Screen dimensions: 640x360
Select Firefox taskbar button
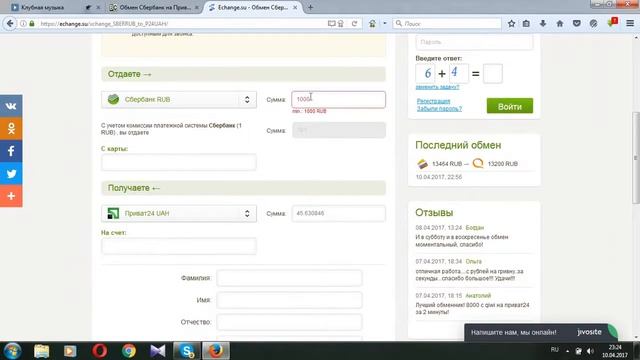point(216,351)
